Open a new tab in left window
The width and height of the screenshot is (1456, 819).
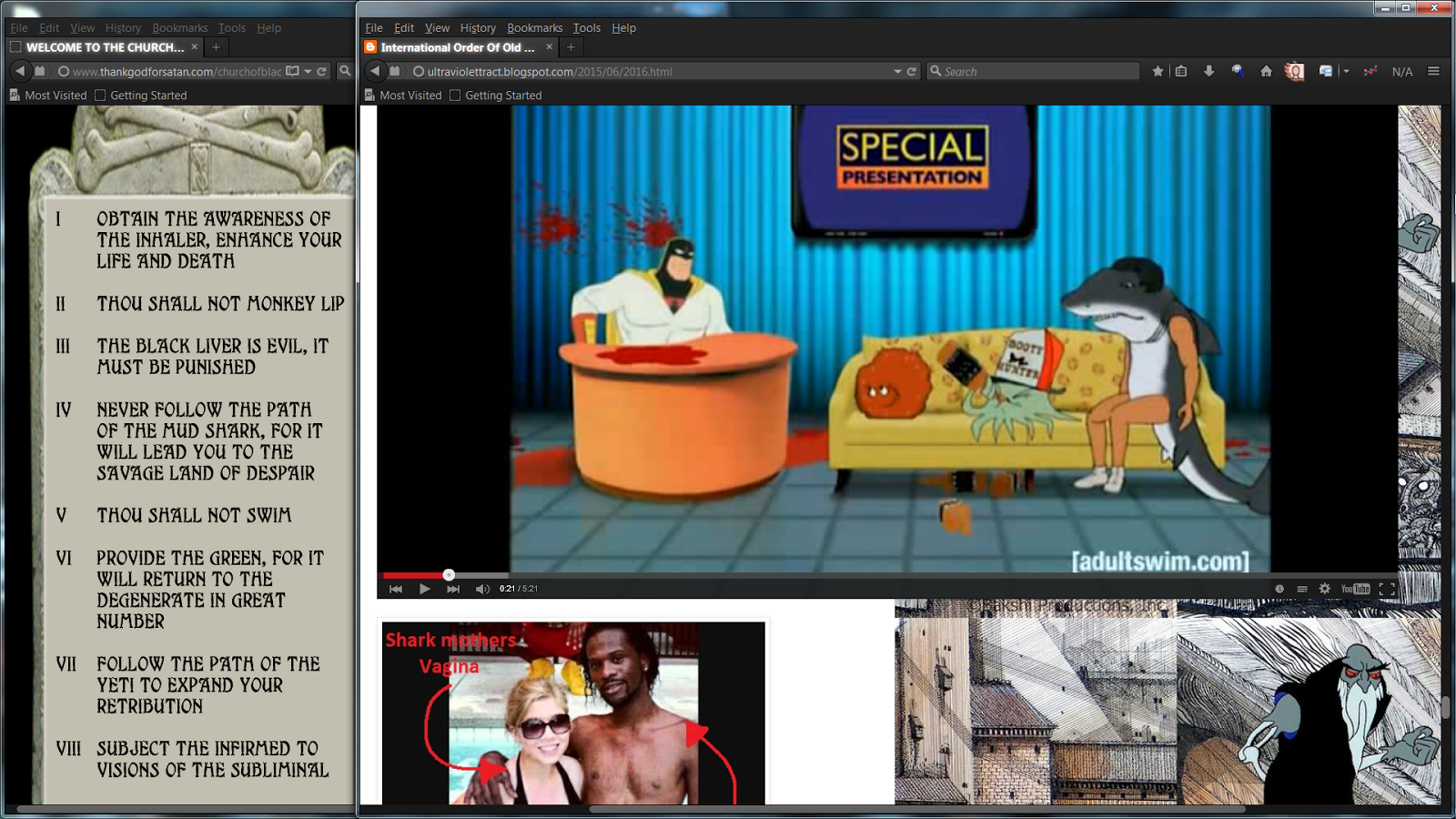pos(216,46)
